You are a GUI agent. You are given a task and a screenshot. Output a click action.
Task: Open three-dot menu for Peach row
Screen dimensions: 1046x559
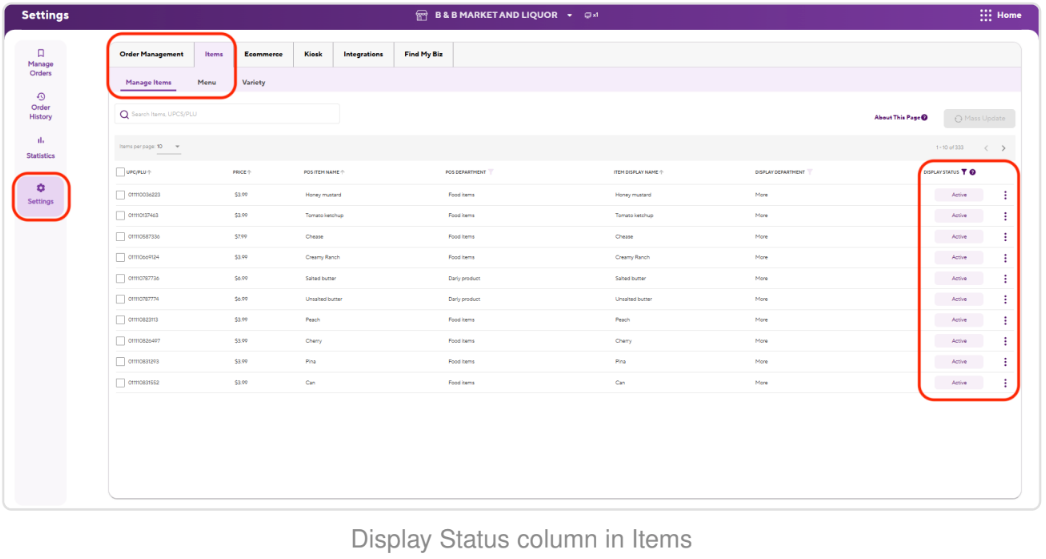[1005, 320]
